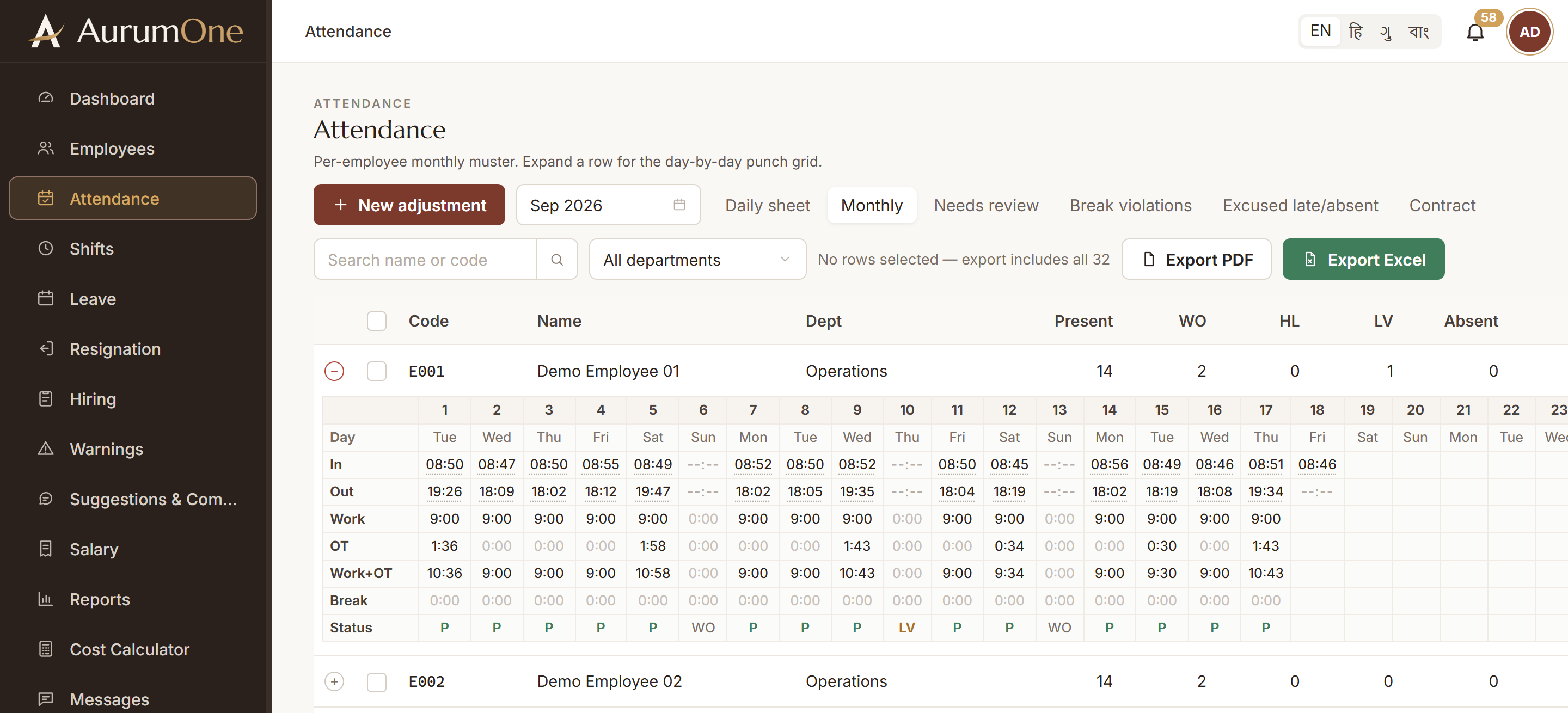Image resolution: width=1568 pixels, height=713 pixels.
Task: Click the AurumOne logo
Action: [136, 30]
